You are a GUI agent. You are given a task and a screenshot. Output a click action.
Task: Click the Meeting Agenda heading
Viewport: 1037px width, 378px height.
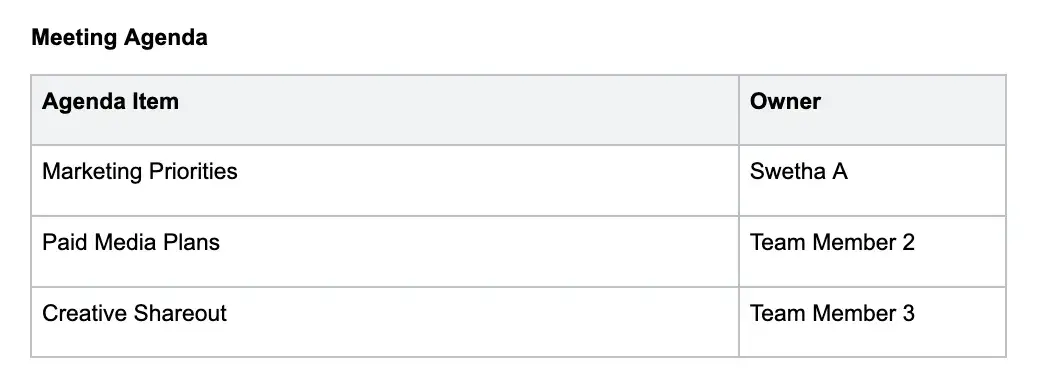click(x=119, y=37)
